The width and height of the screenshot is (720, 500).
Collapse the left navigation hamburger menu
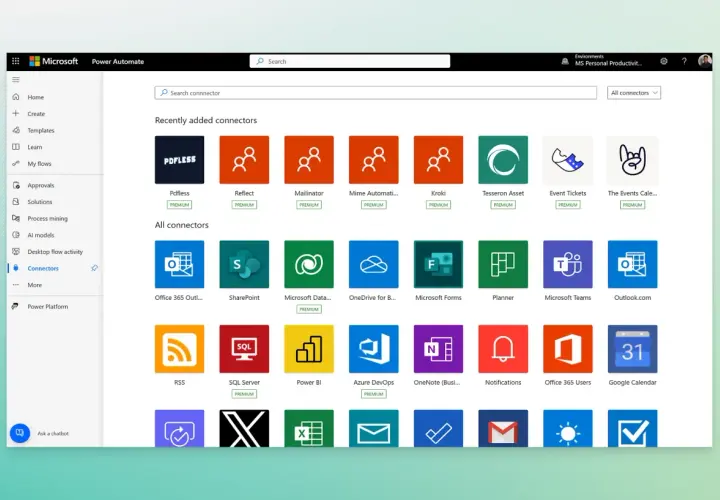point(16,80)
